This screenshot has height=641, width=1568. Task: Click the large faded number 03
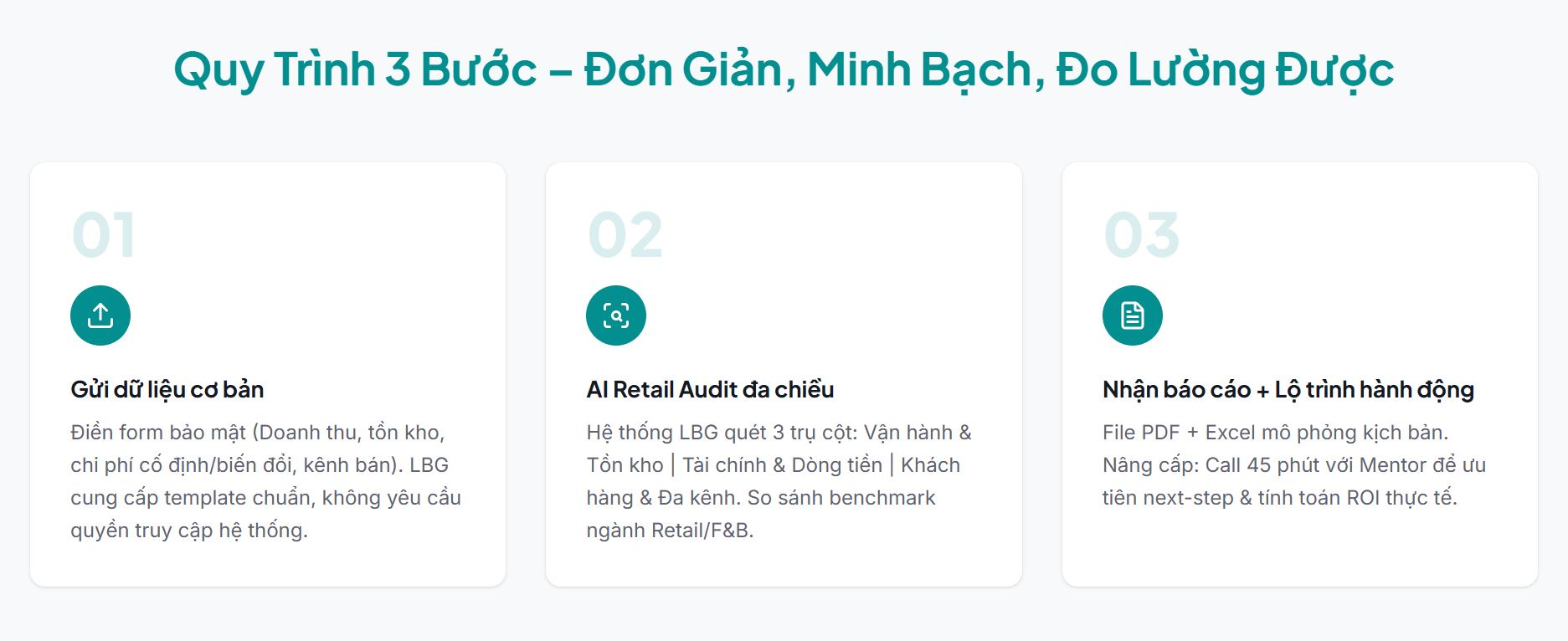click(1141, 235)
